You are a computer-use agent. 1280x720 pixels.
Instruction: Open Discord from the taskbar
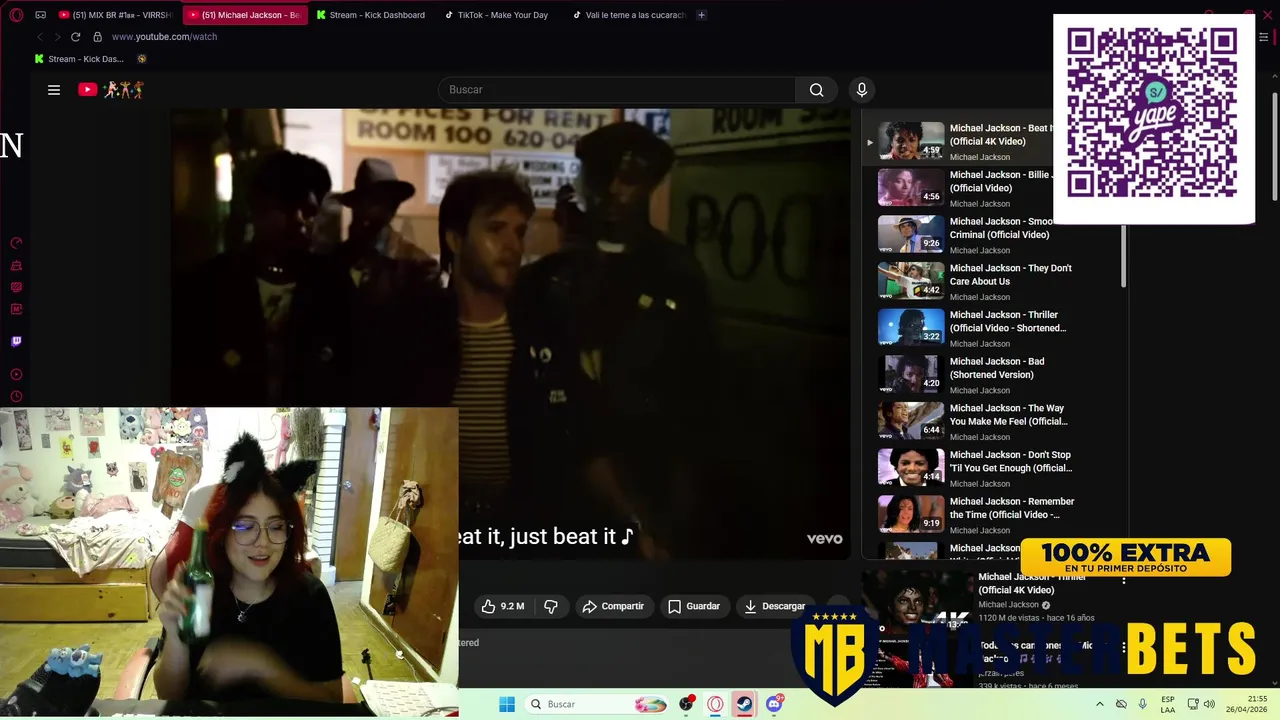[774, 704]
